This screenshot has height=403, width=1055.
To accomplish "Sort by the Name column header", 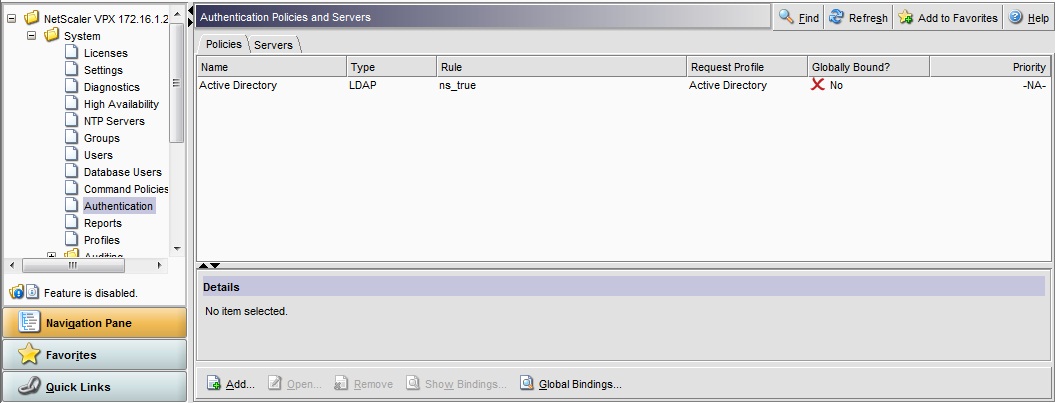I will pyautogui.click(x=272, y=67).
